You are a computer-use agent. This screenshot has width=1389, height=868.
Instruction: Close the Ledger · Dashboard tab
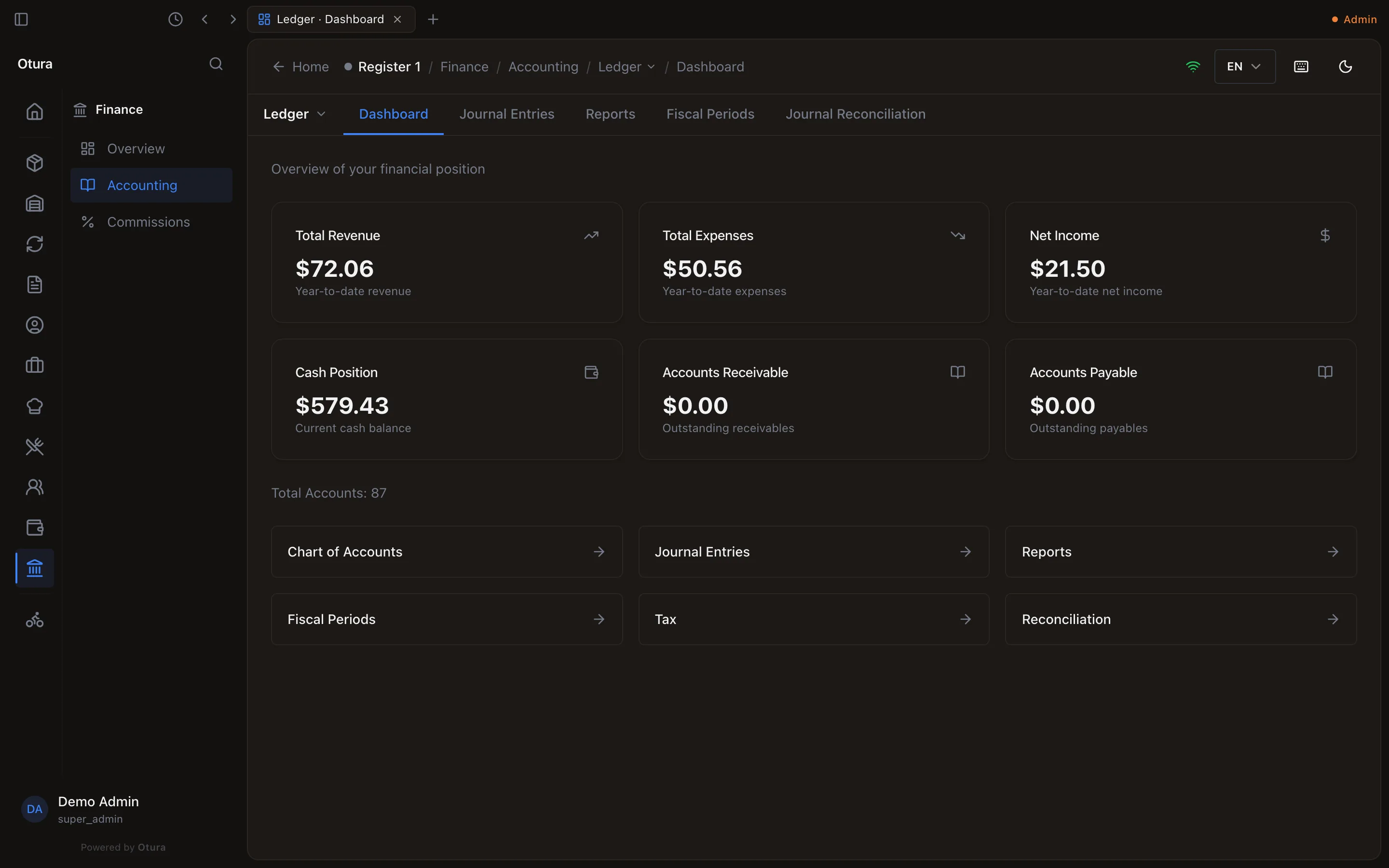tap(397, 19)
